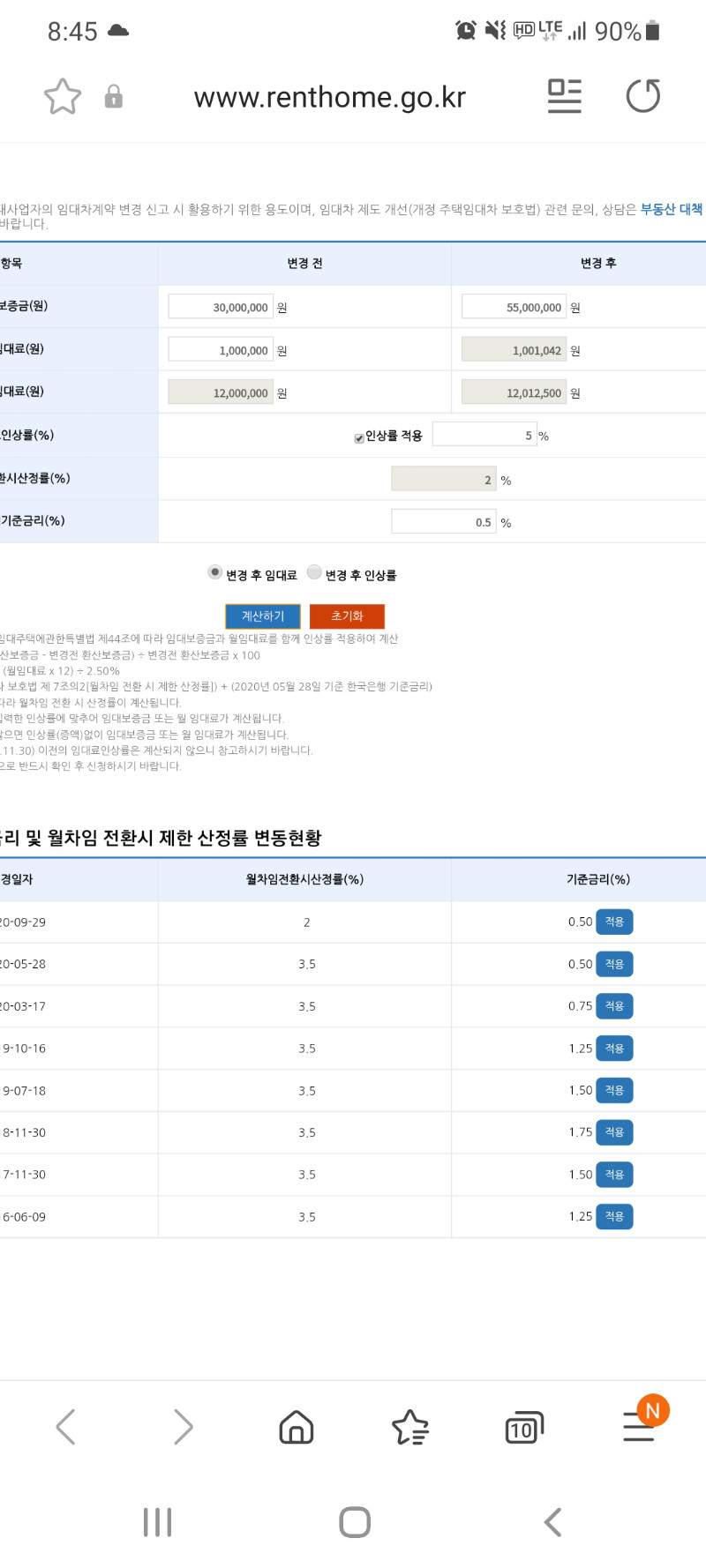This screenshot has height=1568, width=706.
Task: Apply the 0.75 base rate row
Action: 614,1006
